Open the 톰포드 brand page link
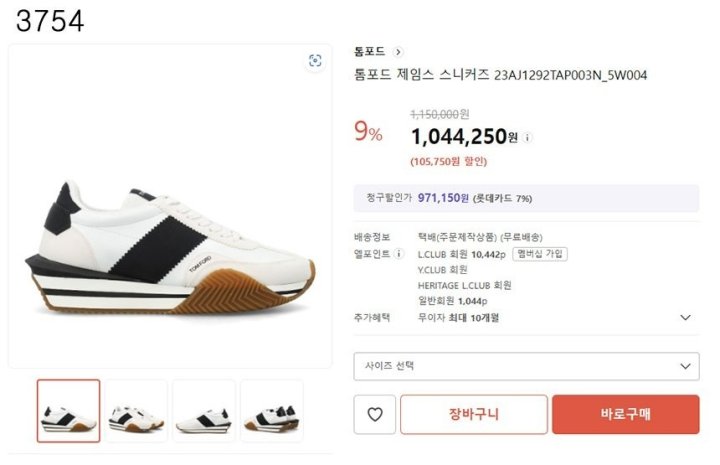The height and width of the screenshot is (465, 720). 369,51
